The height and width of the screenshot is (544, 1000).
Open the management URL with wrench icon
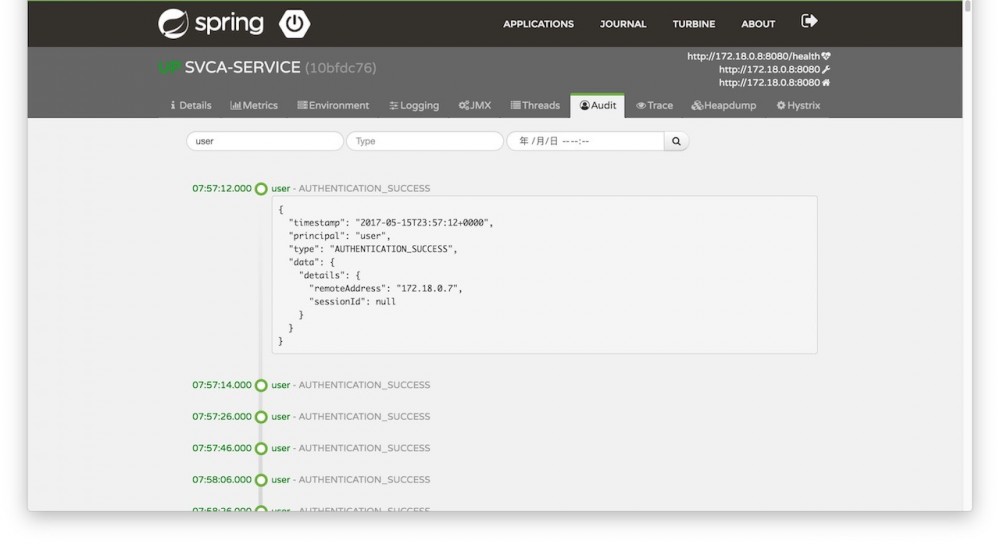(774, 69)
